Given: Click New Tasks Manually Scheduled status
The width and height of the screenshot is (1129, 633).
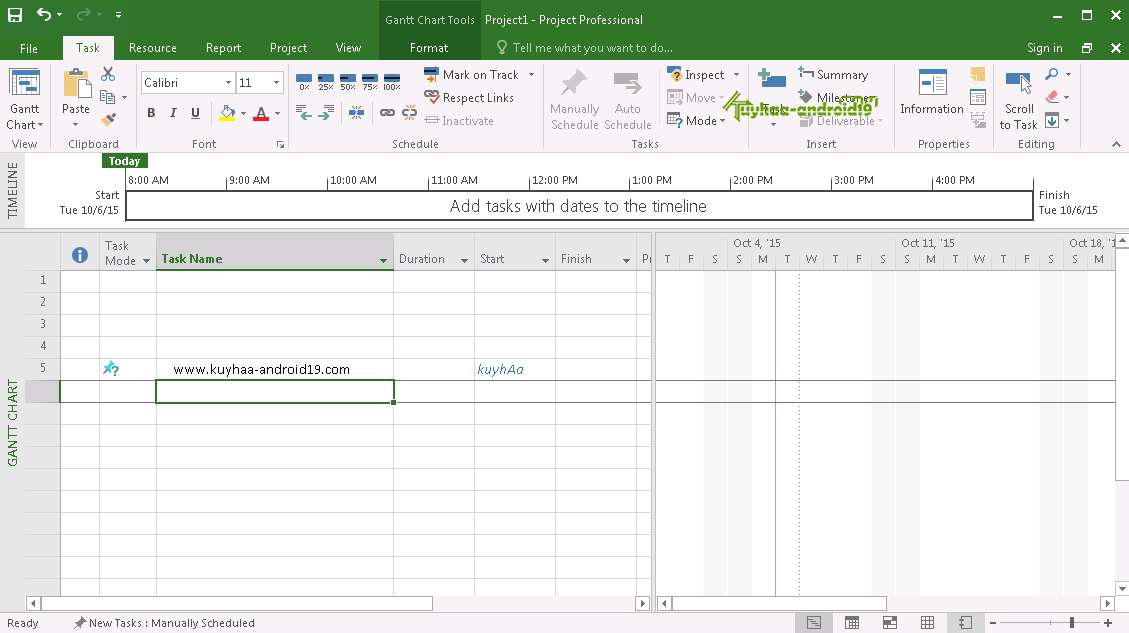Looking at the screenshot, I should click(x=164, y=623).
